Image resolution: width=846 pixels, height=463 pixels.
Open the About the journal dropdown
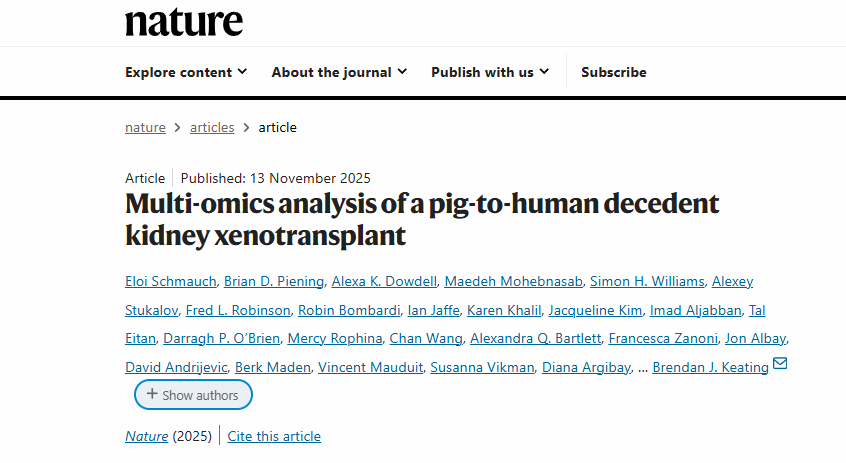[339, 72]
